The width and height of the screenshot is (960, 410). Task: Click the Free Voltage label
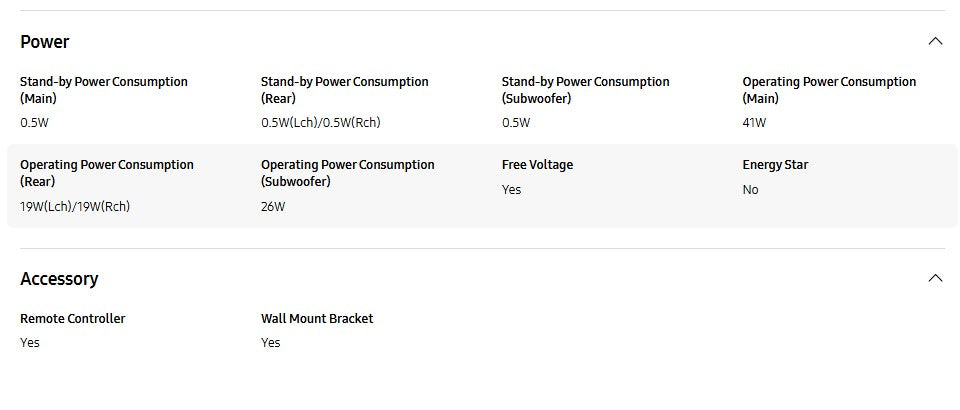[x=537, y=165]
